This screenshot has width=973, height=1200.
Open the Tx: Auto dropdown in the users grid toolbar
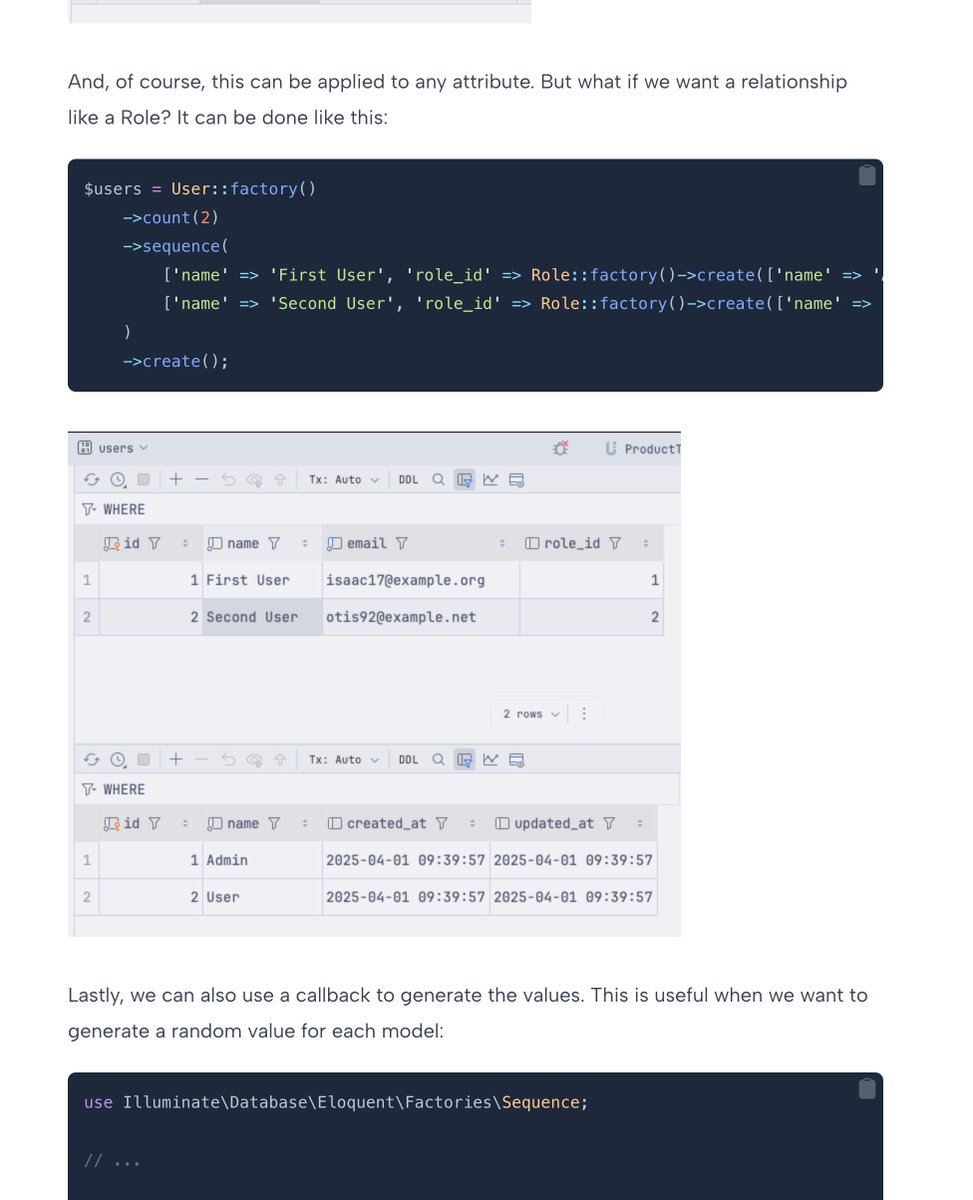pos(344,480)
